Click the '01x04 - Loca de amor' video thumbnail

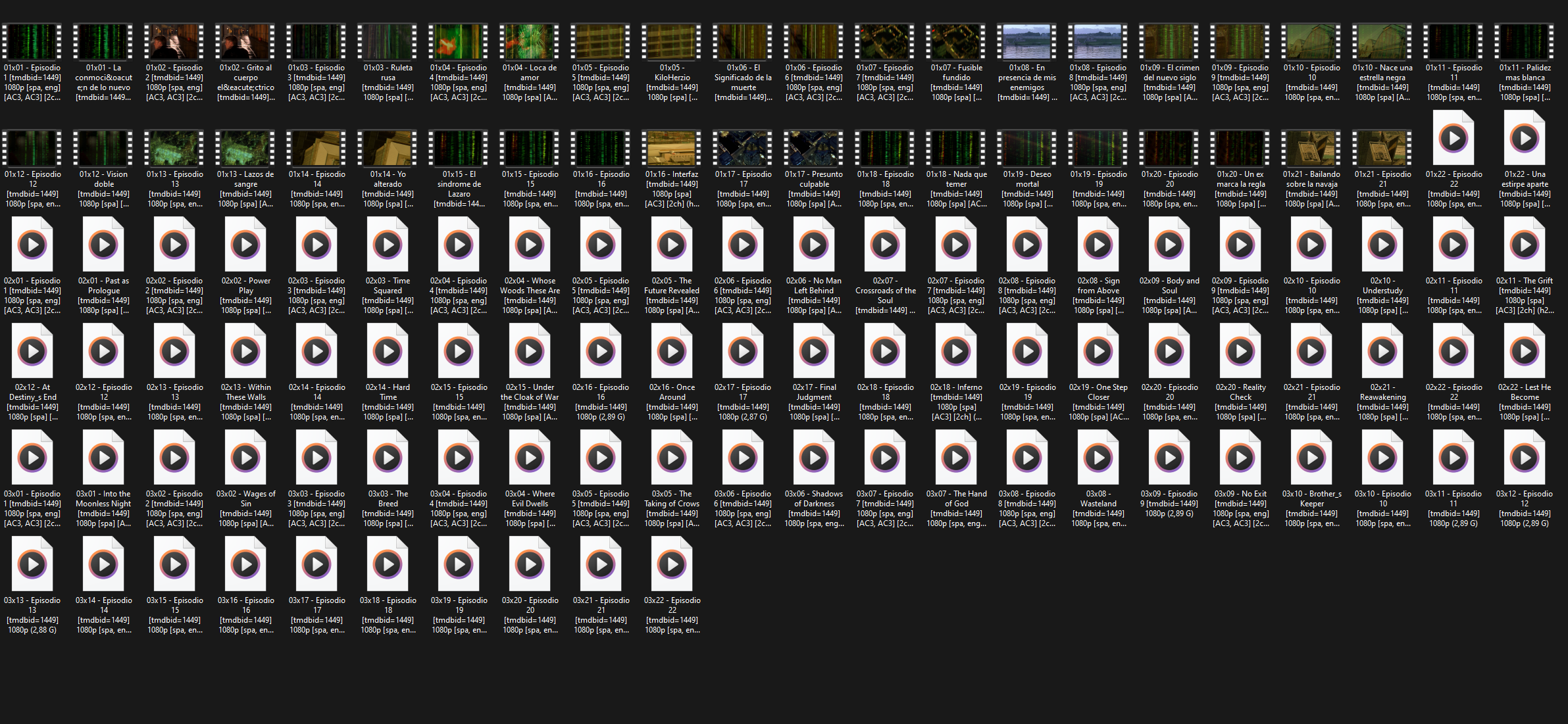coord(530,42)
